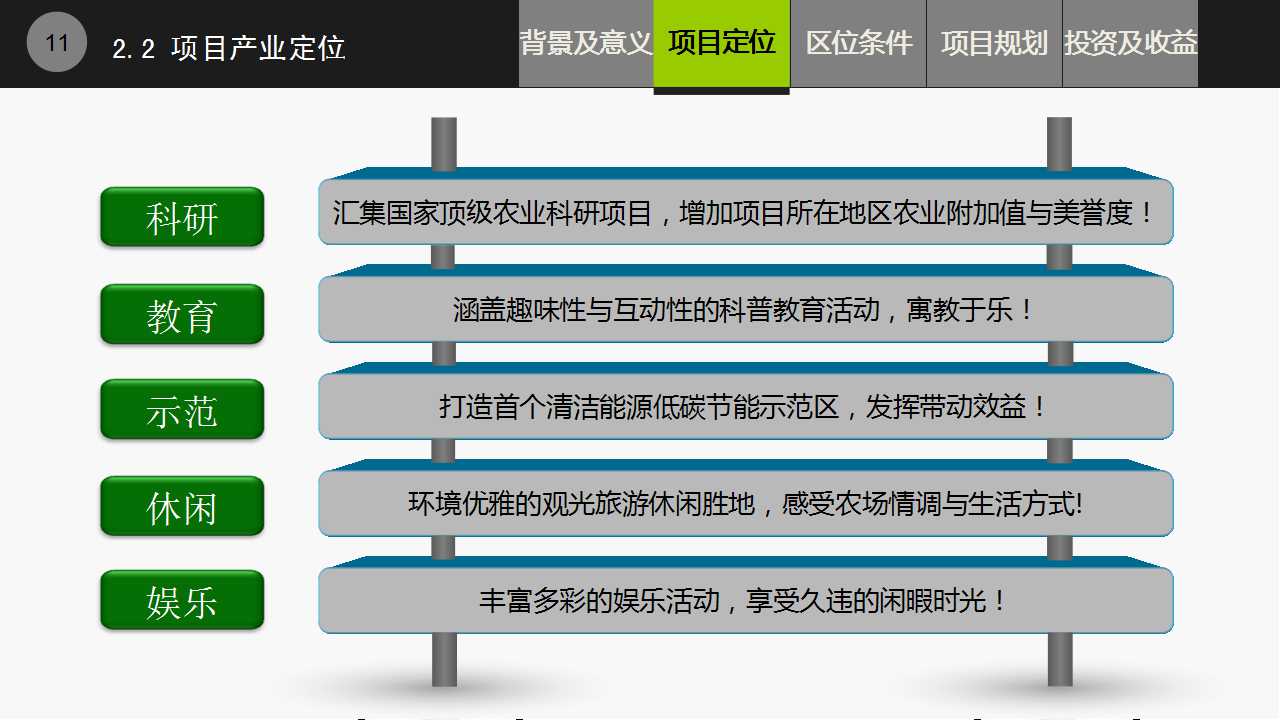Open the 投资及收益 tab
This screenshot has height=720, width=1280.
point(1130,43)
